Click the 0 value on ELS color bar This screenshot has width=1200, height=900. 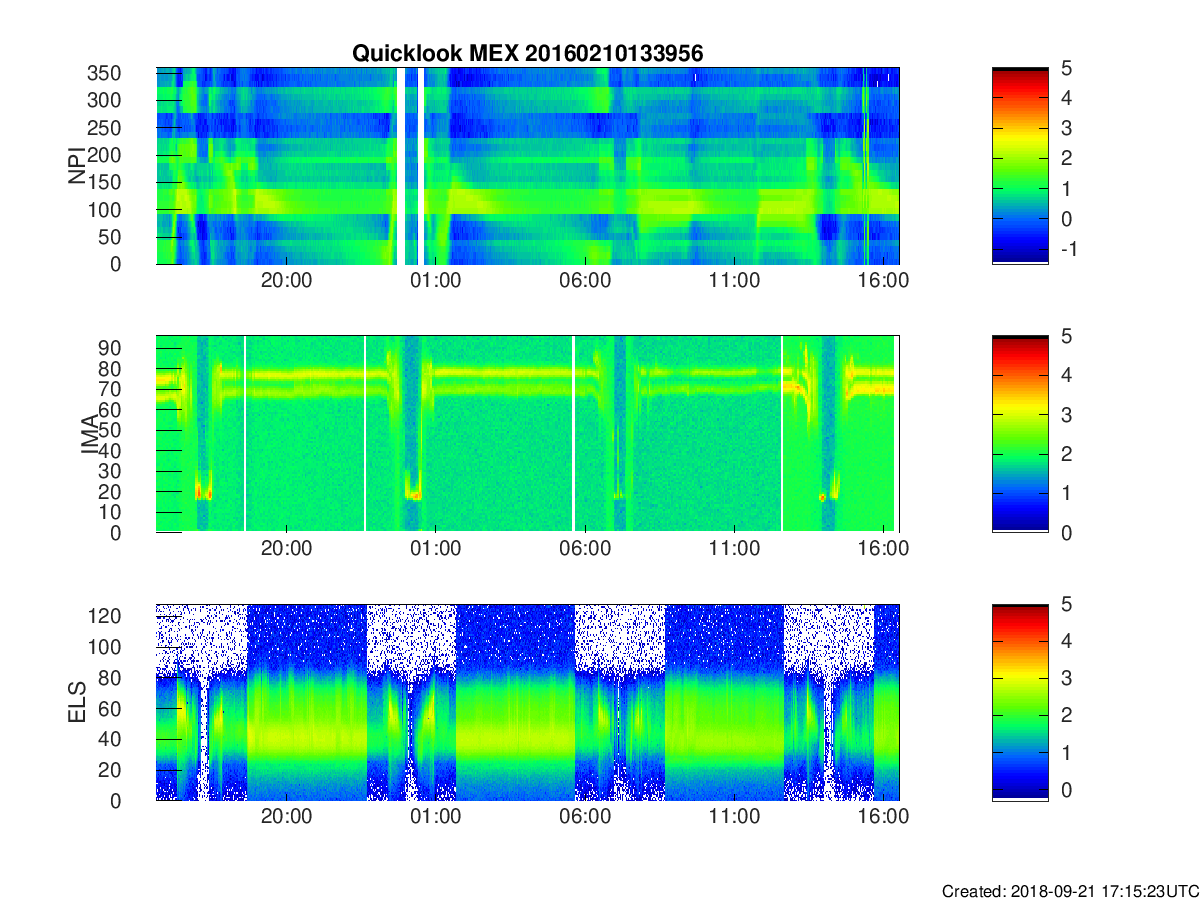1066,789
